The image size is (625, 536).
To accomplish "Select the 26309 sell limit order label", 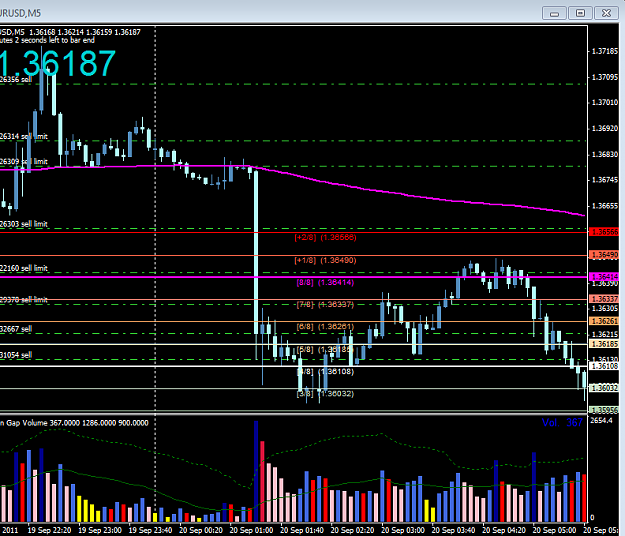I will (24, 161).
